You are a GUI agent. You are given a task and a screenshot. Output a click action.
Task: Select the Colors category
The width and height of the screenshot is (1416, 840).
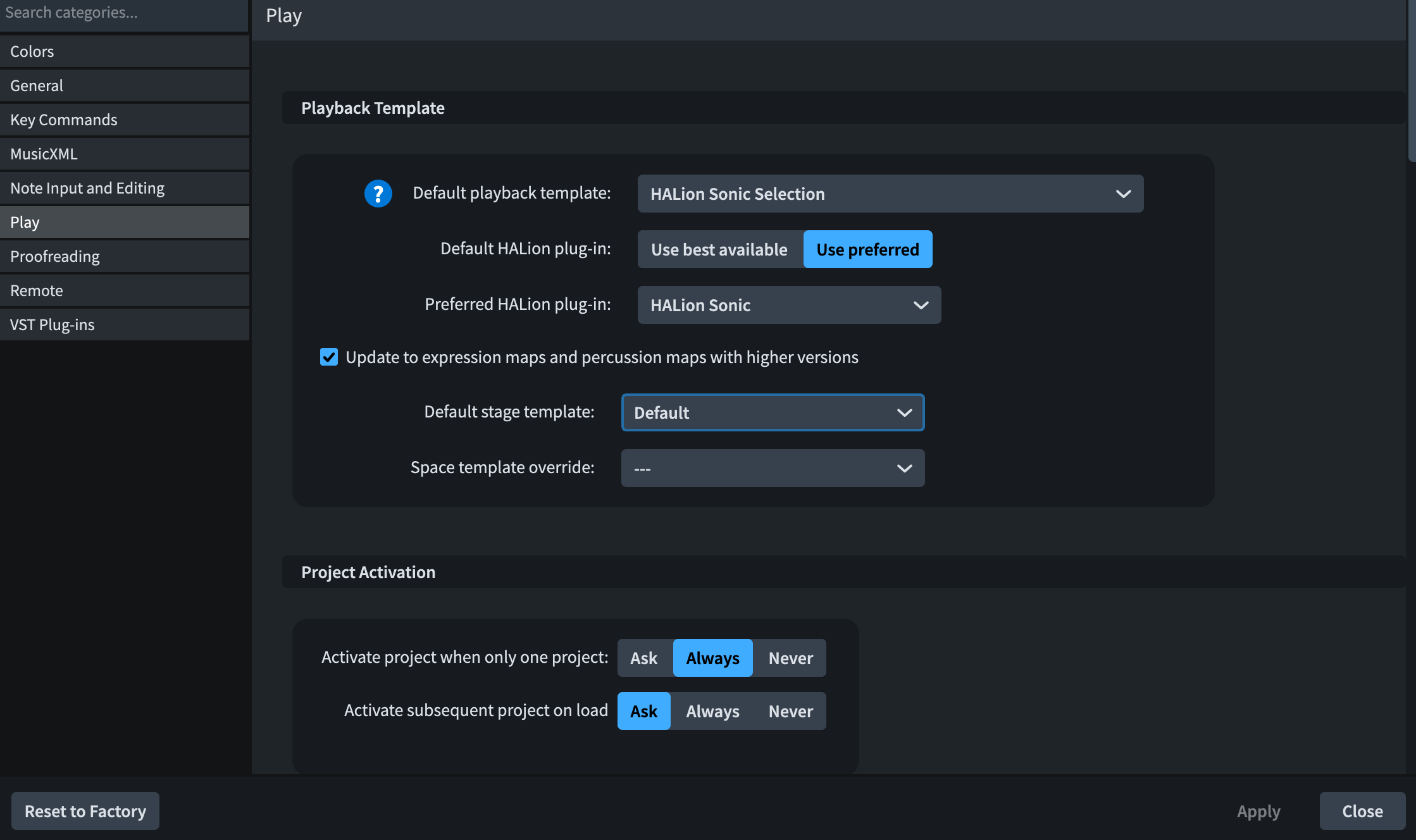point(125,51)
